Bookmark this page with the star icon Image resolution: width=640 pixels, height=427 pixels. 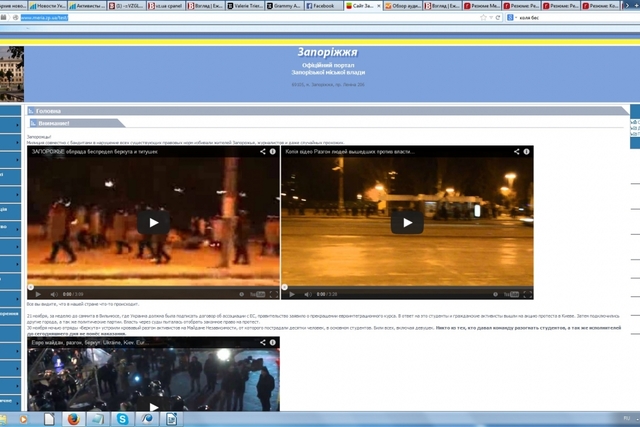[x=483, y=18]
